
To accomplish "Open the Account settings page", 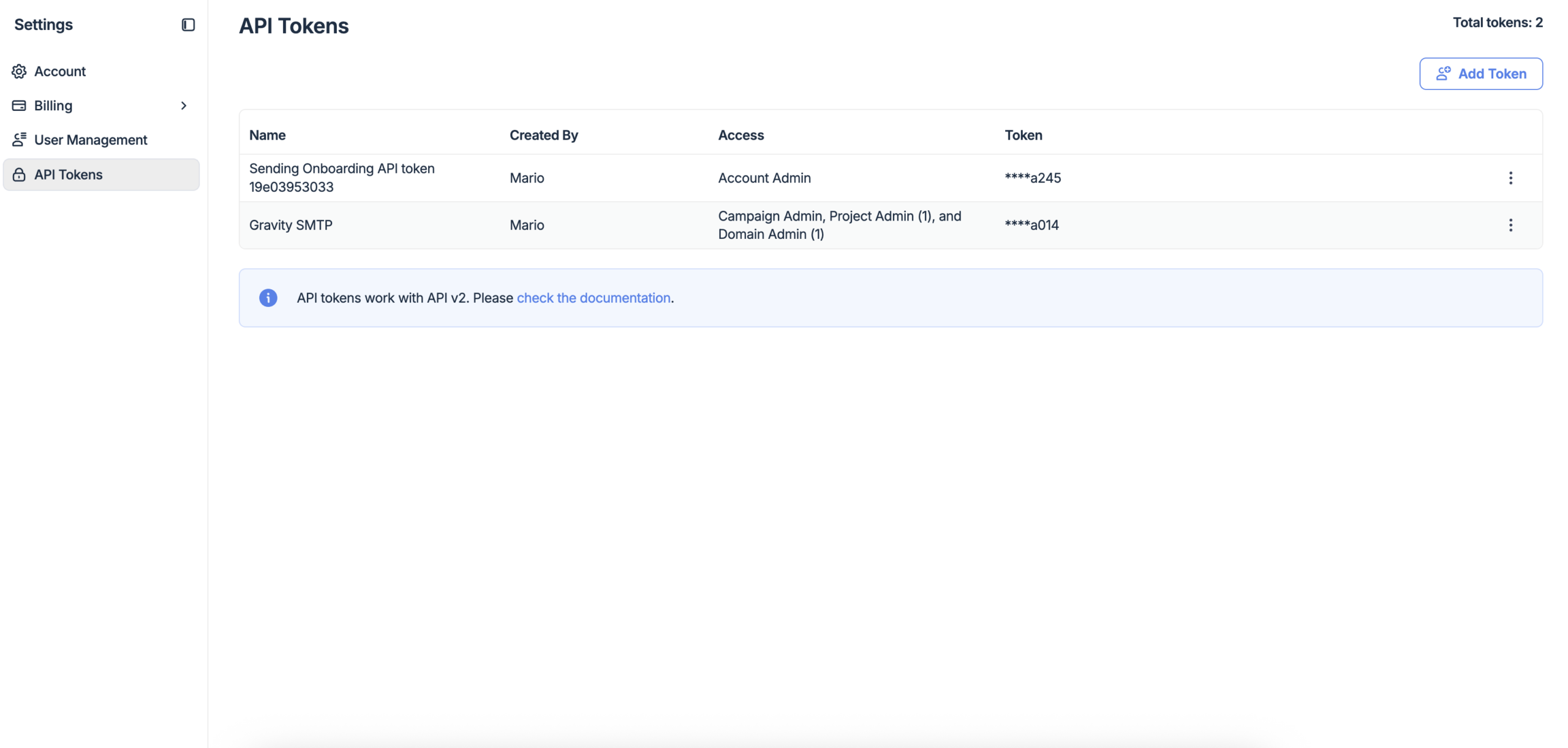I will pos(101,71).
